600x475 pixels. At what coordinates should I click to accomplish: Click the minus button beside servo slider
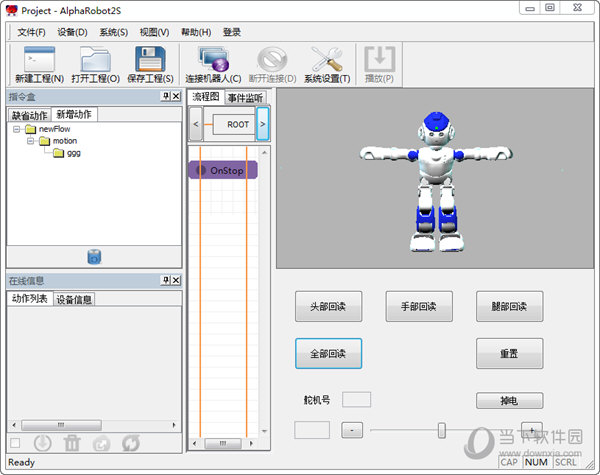pyautogui.click(x=352, y=430)
